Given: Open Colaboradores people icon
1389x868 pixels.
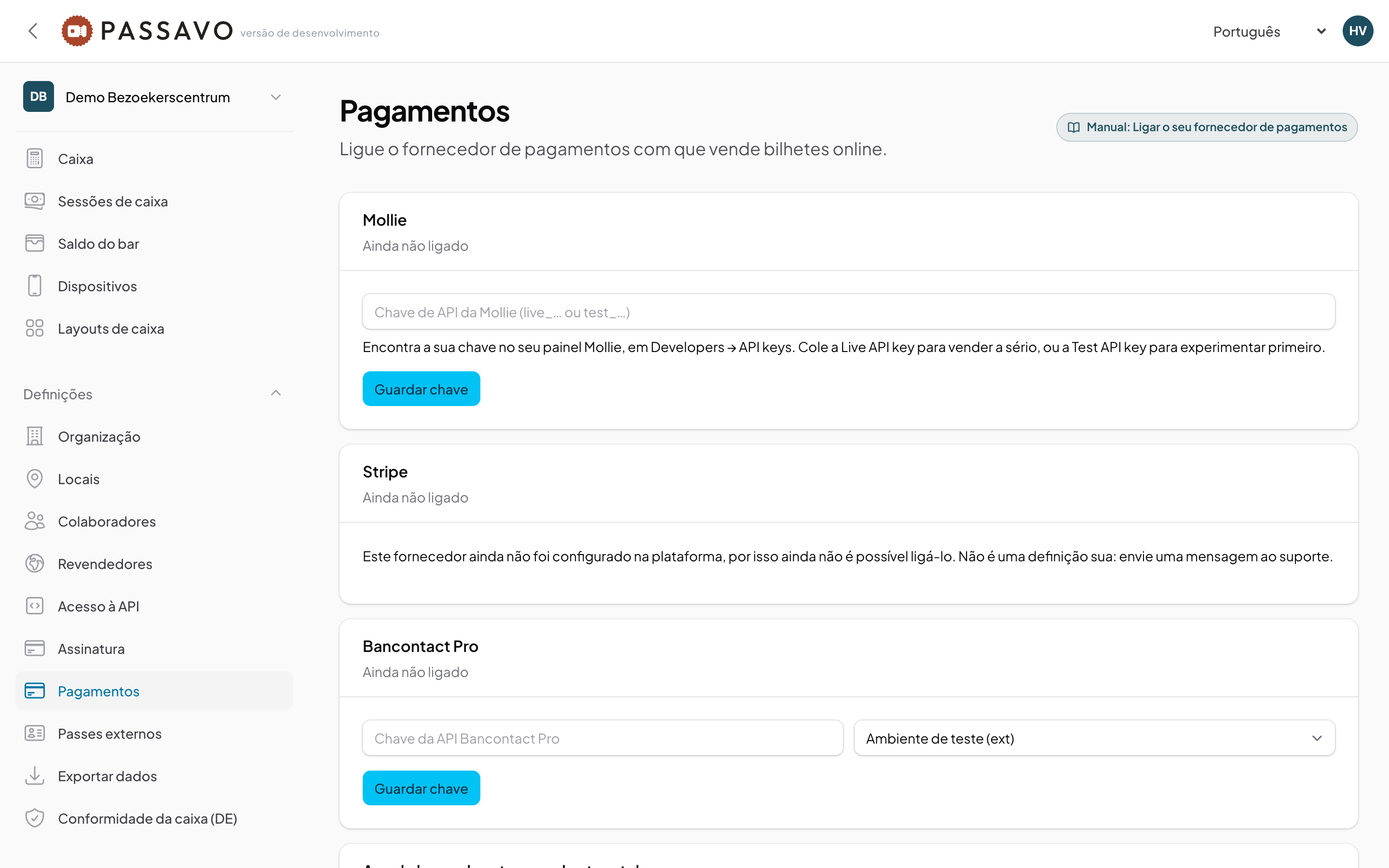Looking at the screenshot, I should pos(34,521).
